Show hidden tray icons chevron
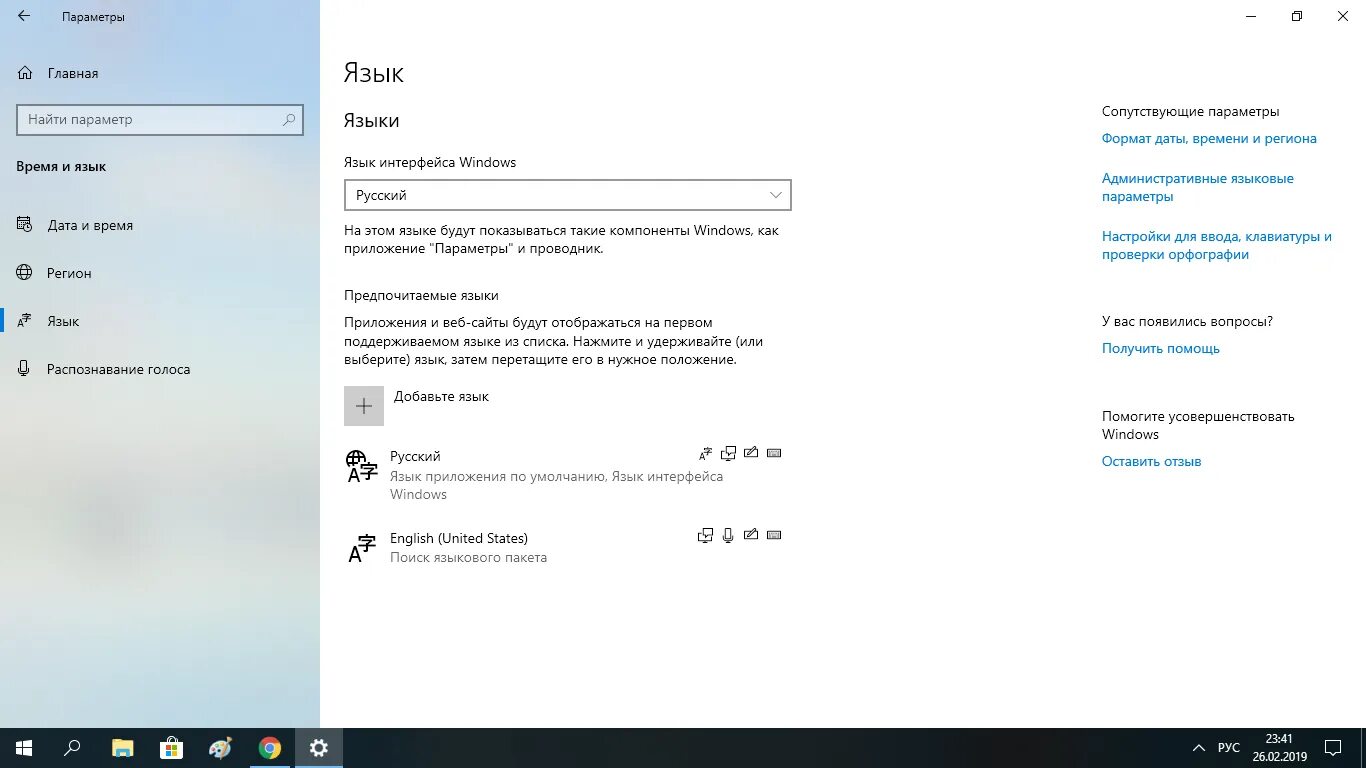 pyautogui.click(x=1198, y=748)
